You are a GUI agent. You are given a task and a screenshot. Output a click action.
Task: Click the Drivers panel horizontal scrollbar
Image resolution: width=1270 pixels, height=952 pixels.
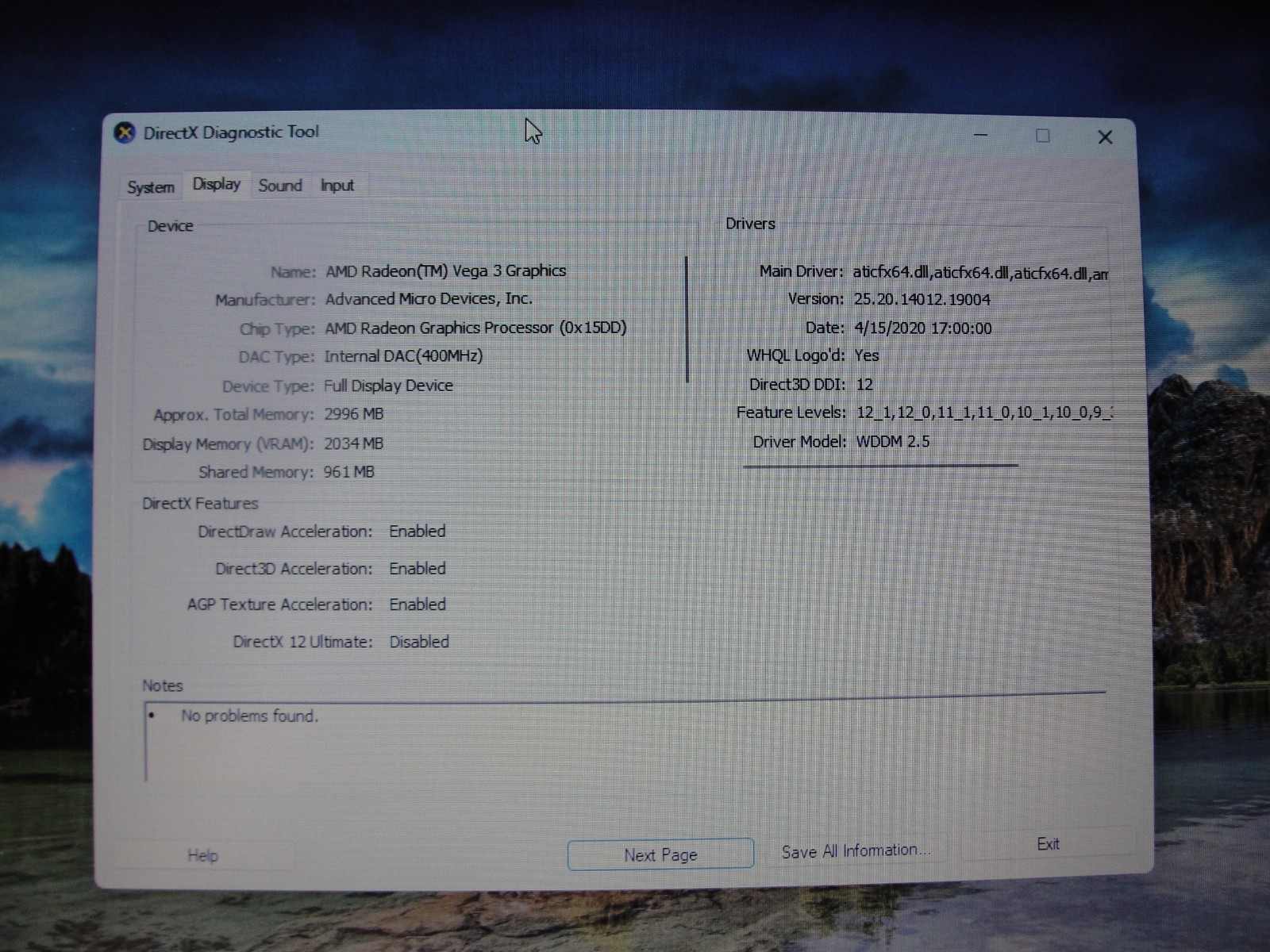[x=880, y=466]
